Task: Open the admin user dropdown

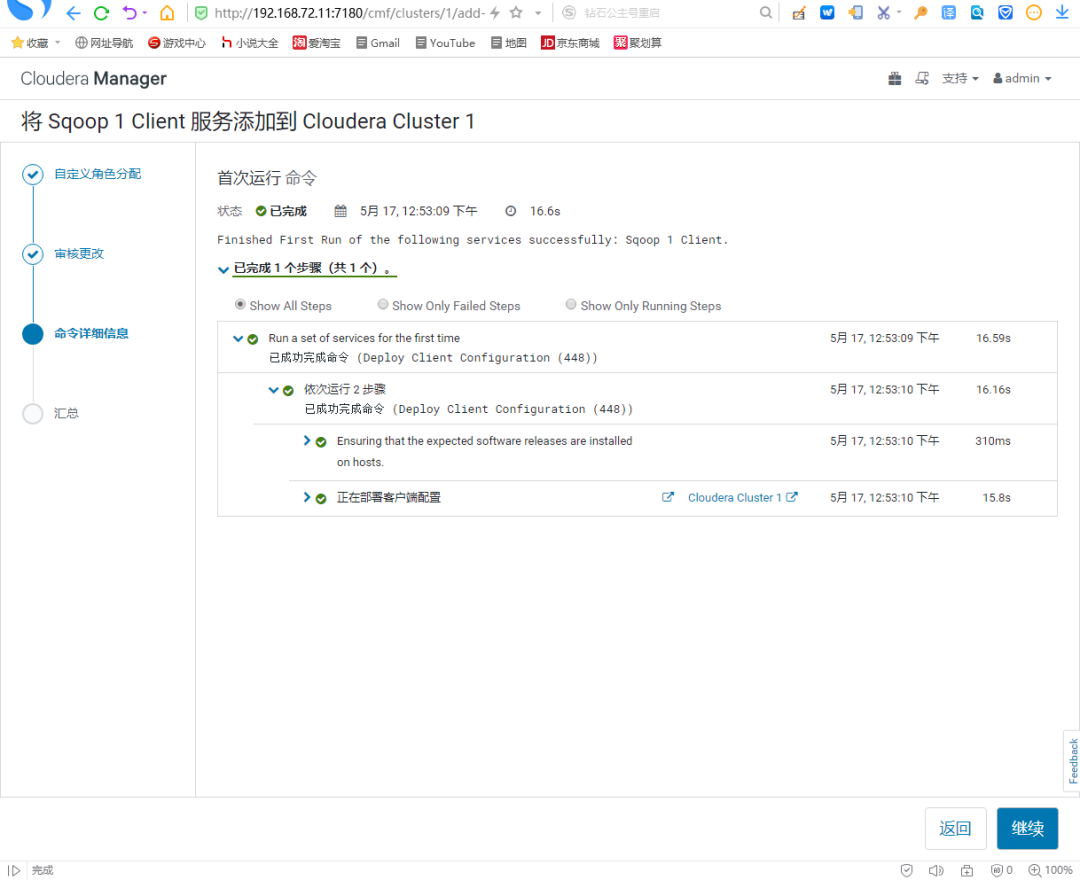Action: 1022,78
